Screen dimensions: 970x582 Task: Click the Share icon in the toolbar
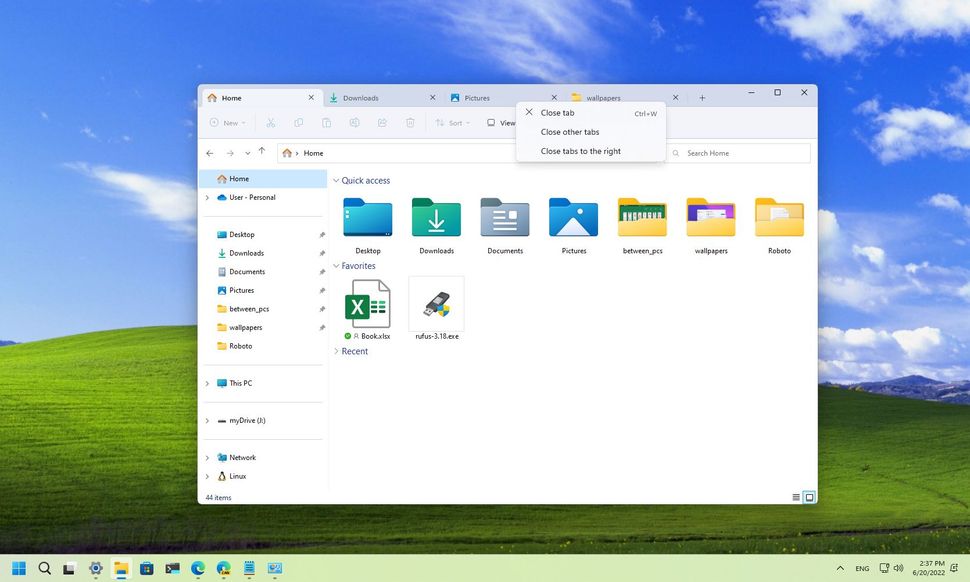[x=382, y=122]
